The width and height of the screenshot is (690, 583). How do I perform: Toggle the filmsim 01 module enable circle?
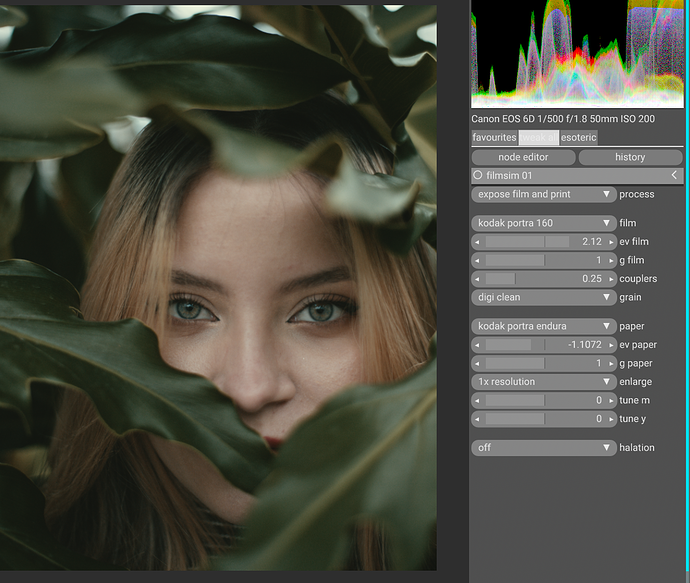478,176
